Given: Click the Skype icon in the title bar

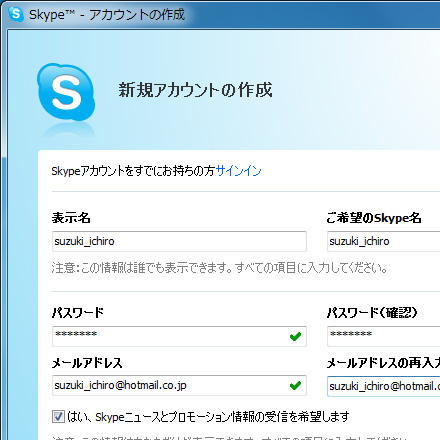Looking at the screenshot, I should (15, 14).
